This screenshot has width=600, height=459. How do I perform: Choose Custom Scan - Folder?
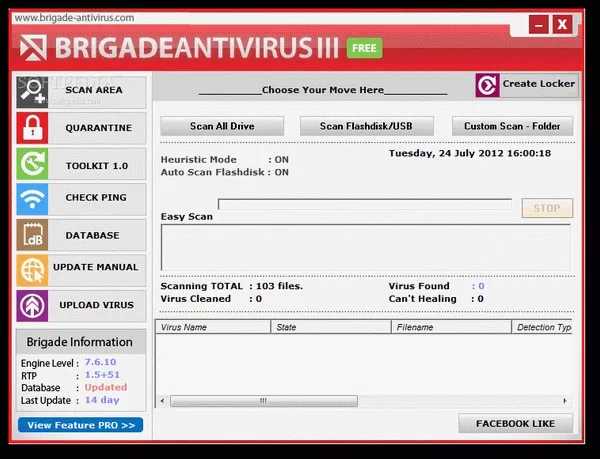(512, 126)
